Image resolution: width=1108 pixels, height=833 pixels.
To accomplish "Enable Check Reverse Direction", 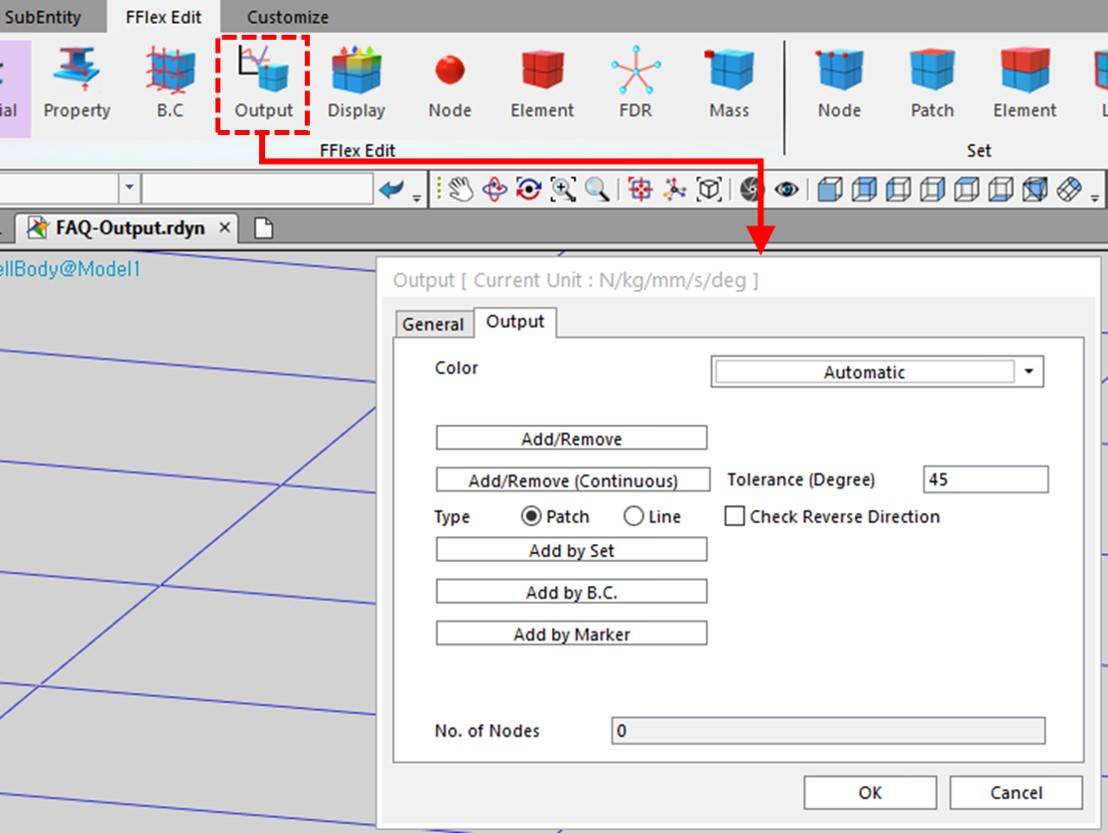I will [735, 516].
